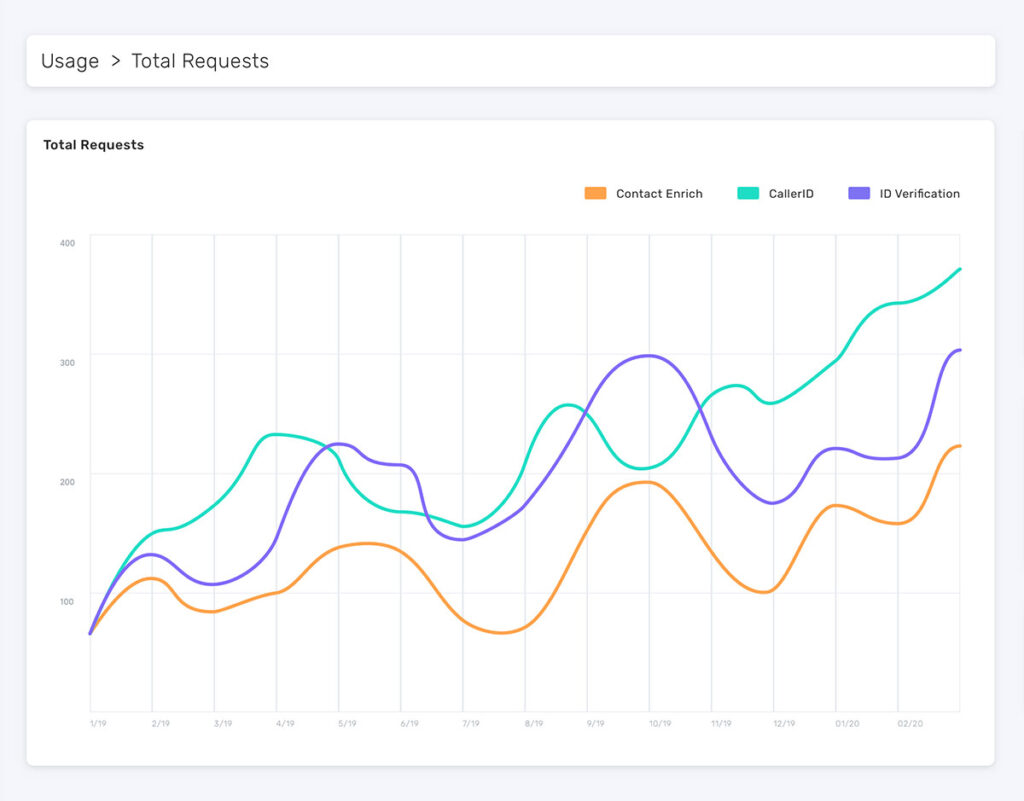The height and width of the screenshot is (801, 1024).
Task: Toggle the Contact Enrich legend label
Action: point(659,194)
